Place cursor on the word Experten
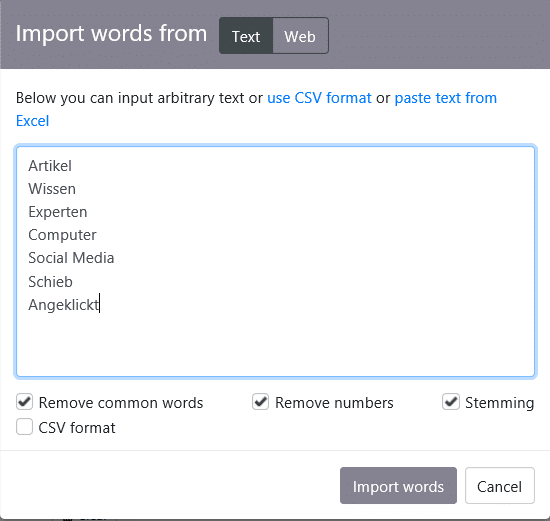Screen dimensions: 550x521 pos(58,212)
